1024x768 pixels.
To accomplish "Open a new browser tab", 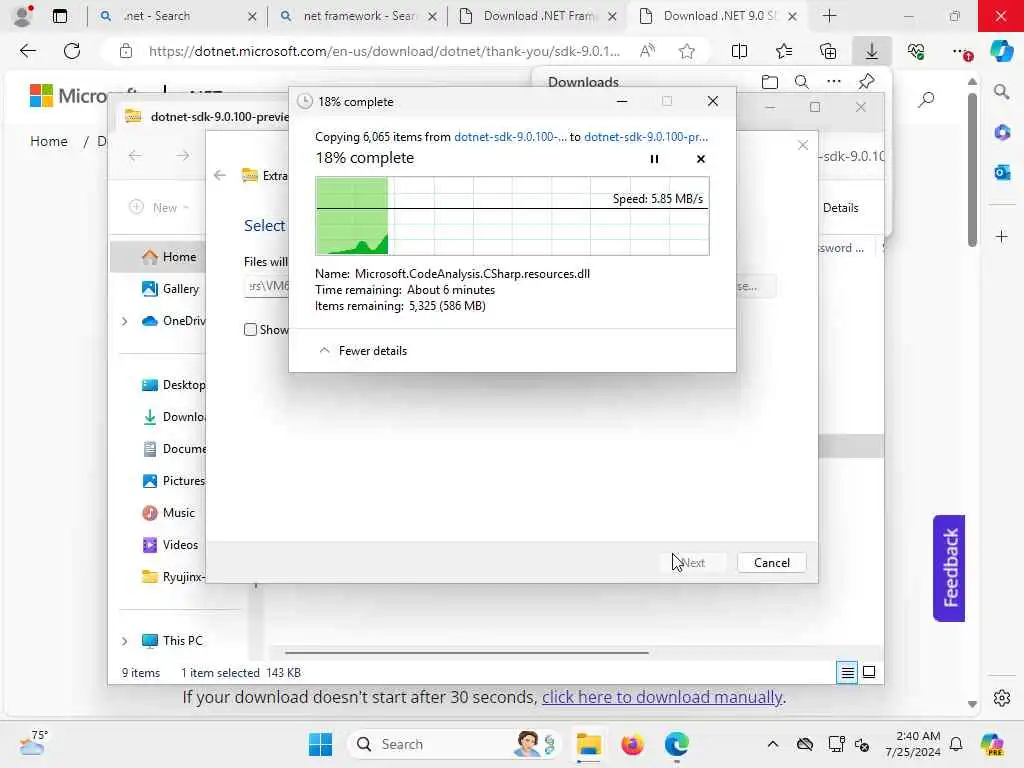I will click(x=829, y=16).
